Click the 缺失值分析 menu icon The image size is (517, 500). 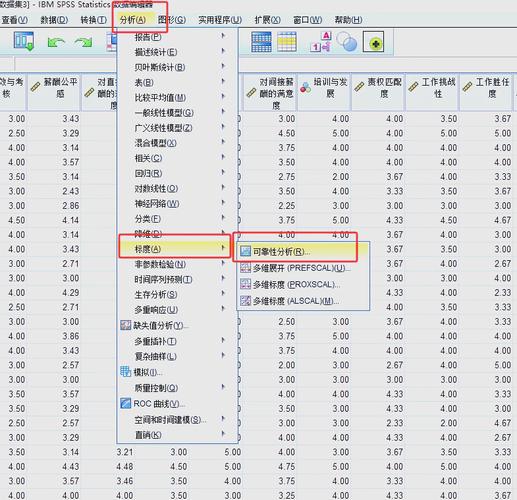pyautogui.click(x=125, y=325)
